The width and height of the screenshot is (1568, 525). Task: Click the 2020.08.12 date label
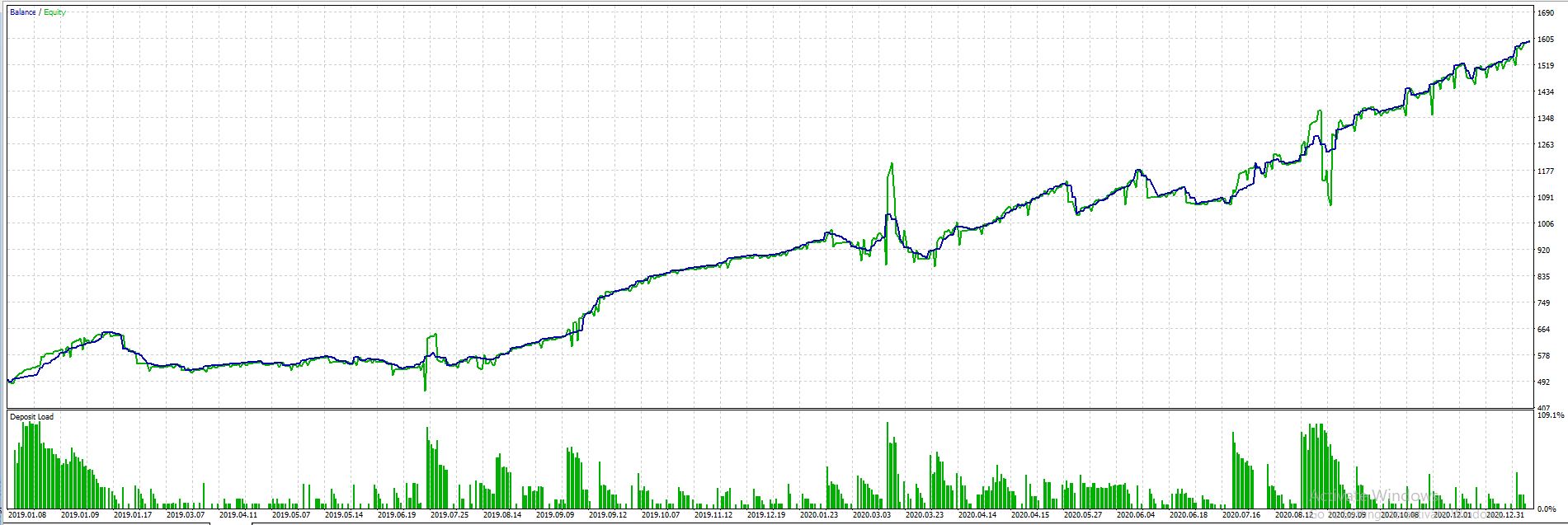point(1293,515)
